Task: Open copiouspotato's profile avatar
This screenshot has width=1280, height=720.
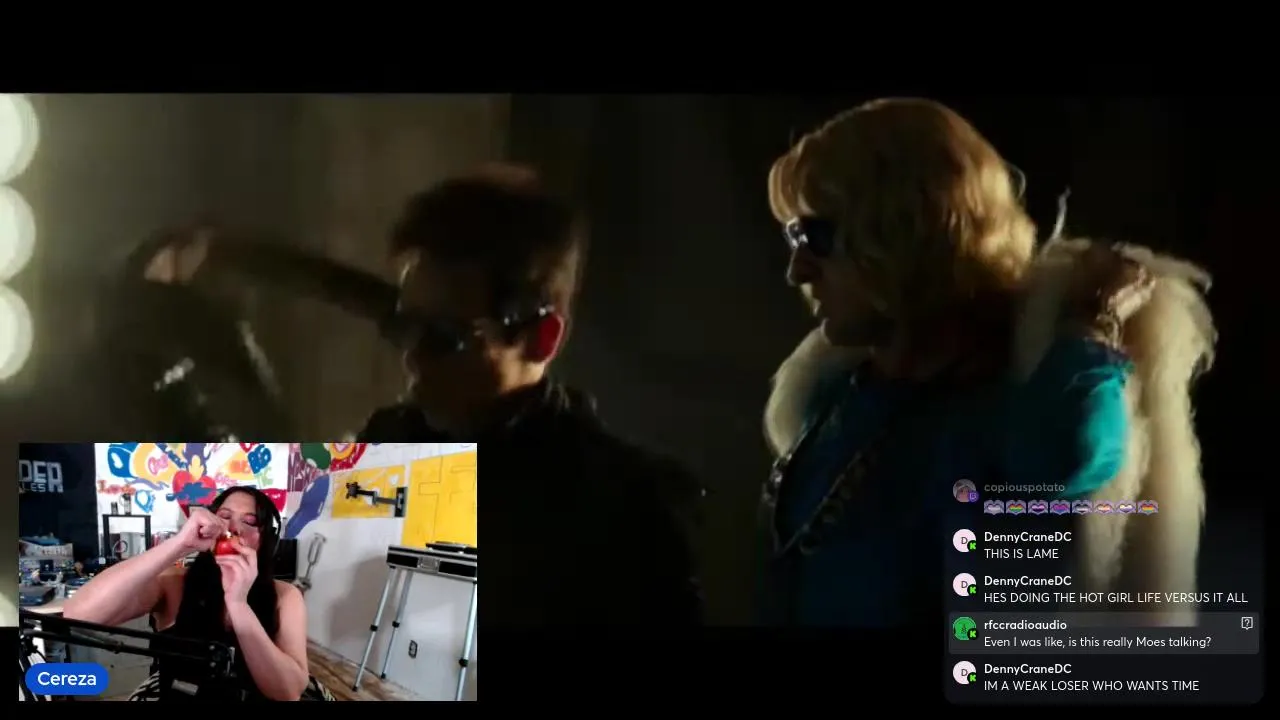Action: coord(964,490)
